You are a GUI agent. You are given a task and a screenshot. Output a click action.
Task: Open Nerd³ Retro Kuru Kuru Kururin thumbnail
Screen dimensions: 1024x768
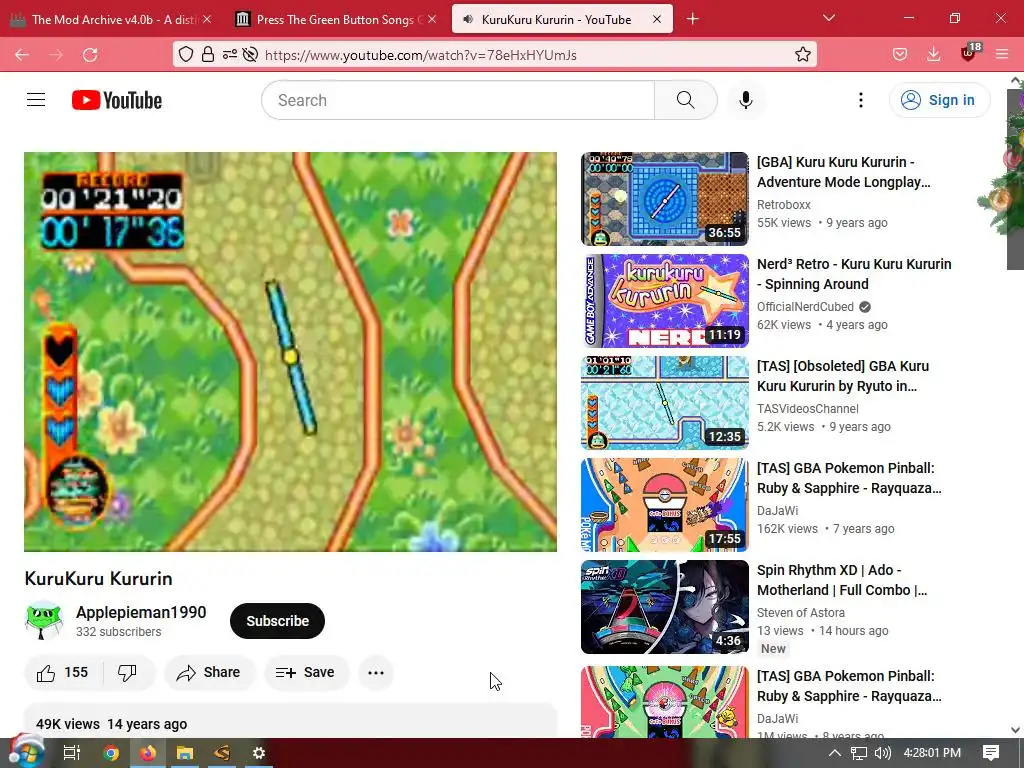(665, 300)
